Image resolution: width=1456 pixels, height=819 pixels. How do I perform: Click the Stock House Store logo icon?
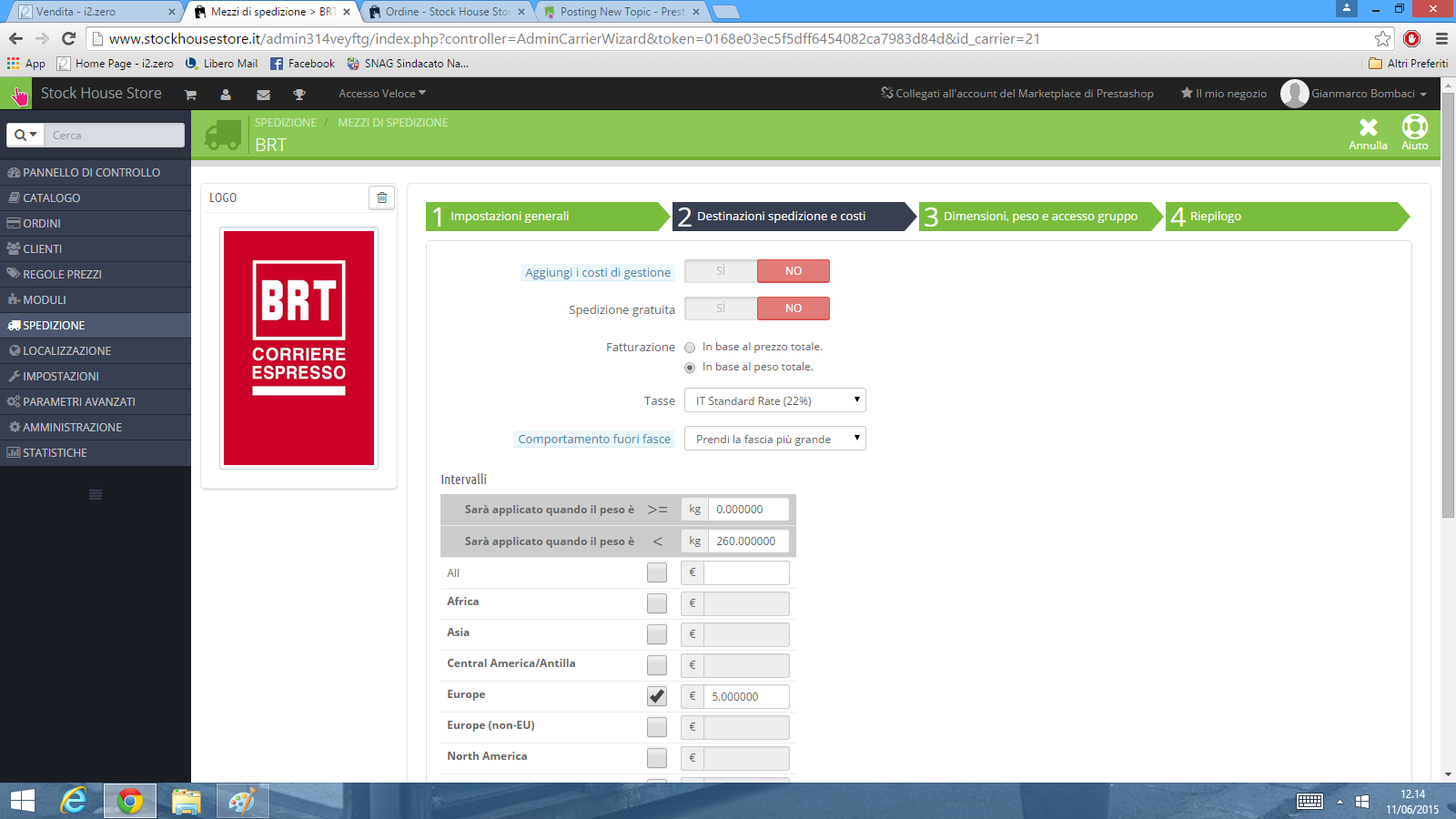[x=16, y=94]
